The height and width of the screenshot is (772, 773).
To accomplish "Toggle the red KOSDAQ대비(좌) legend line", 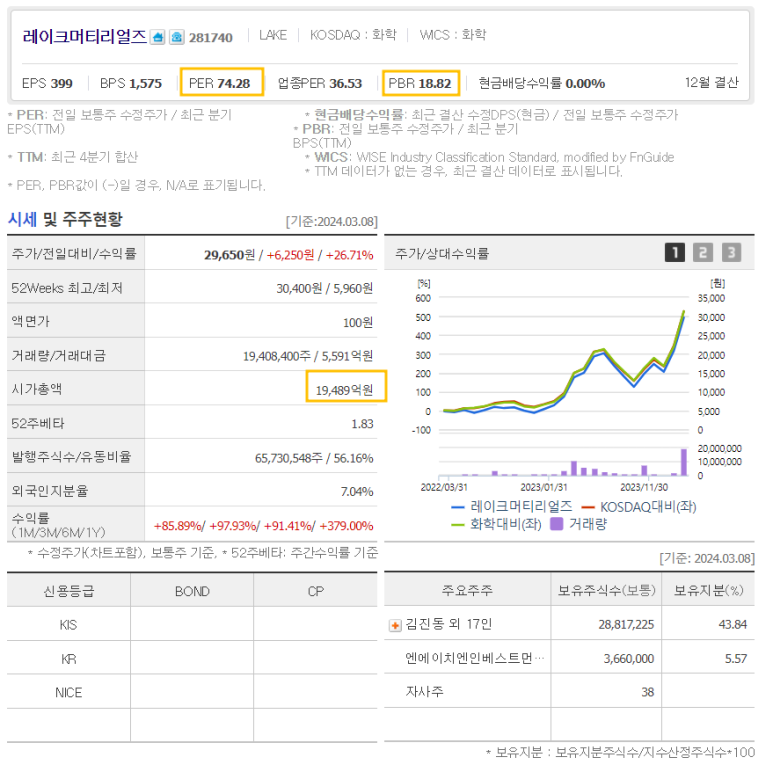I will click(639, 507).
